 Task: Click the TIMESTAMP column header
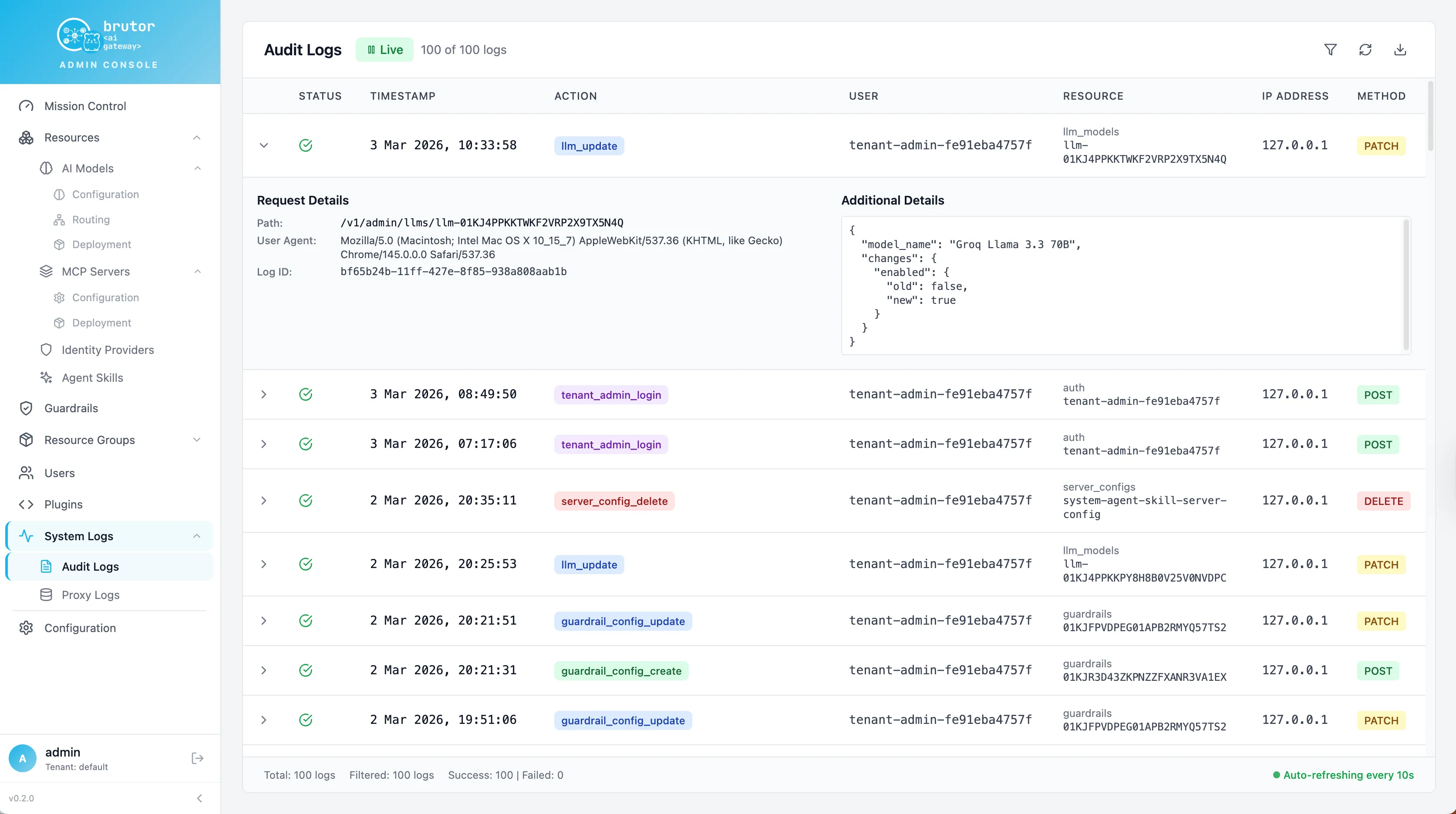point(402,96)
